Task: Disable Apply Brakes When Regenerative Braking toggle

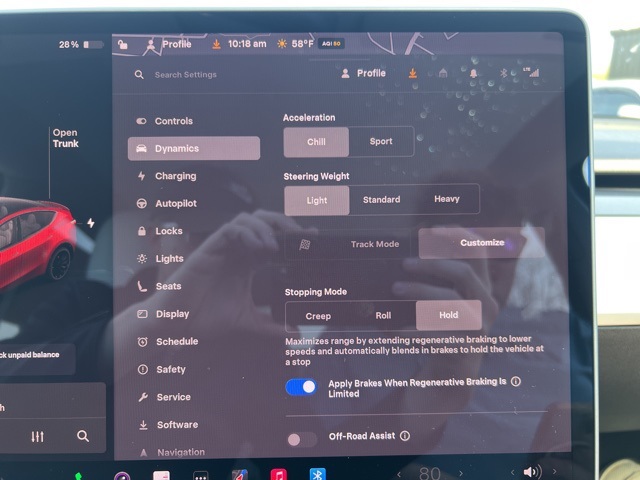Action: point(301,387)
